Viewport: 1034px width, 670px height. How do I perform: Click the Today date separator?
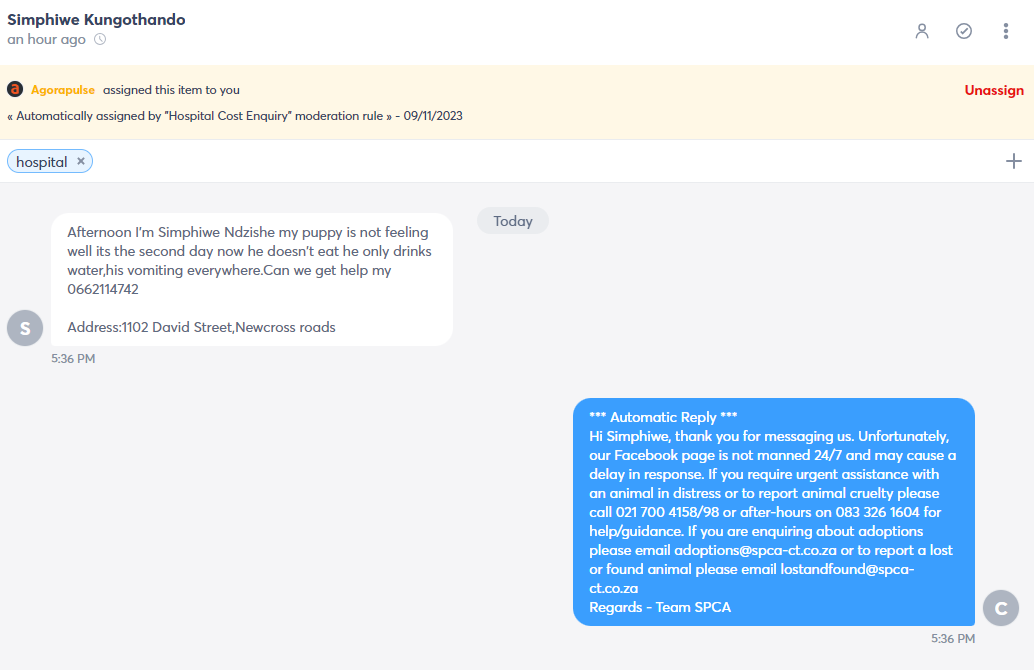[512, 221]
